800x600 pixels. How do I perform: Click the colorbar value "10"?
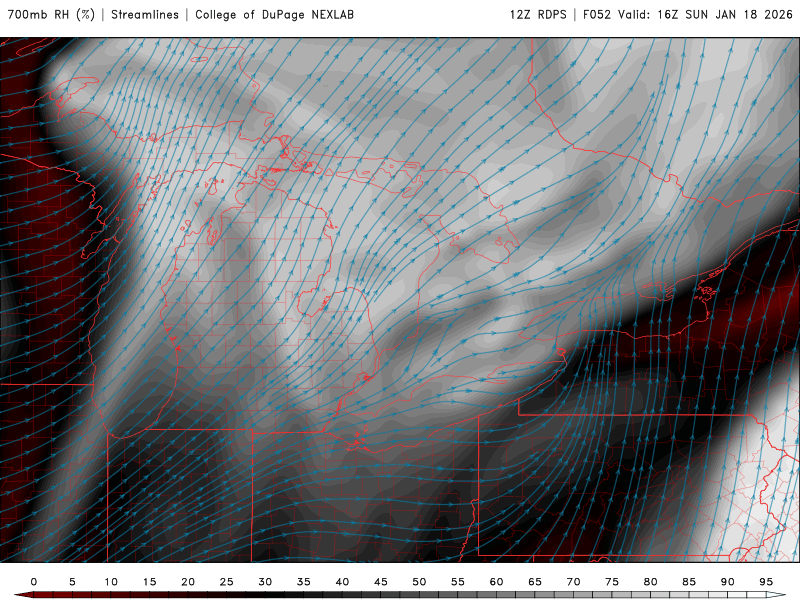[111, 582]
